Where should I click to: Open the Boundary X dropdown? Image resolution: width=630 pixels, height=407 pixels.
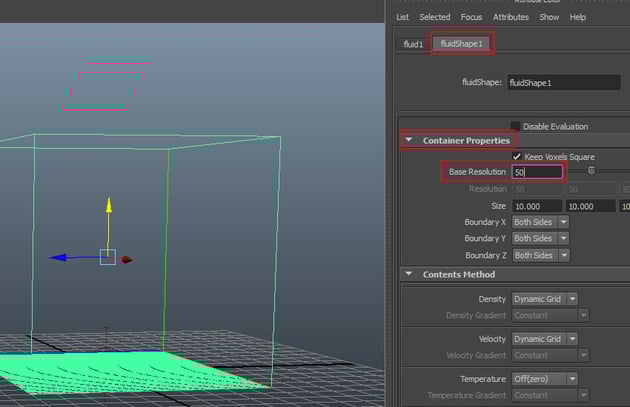(x=540, y=222)
